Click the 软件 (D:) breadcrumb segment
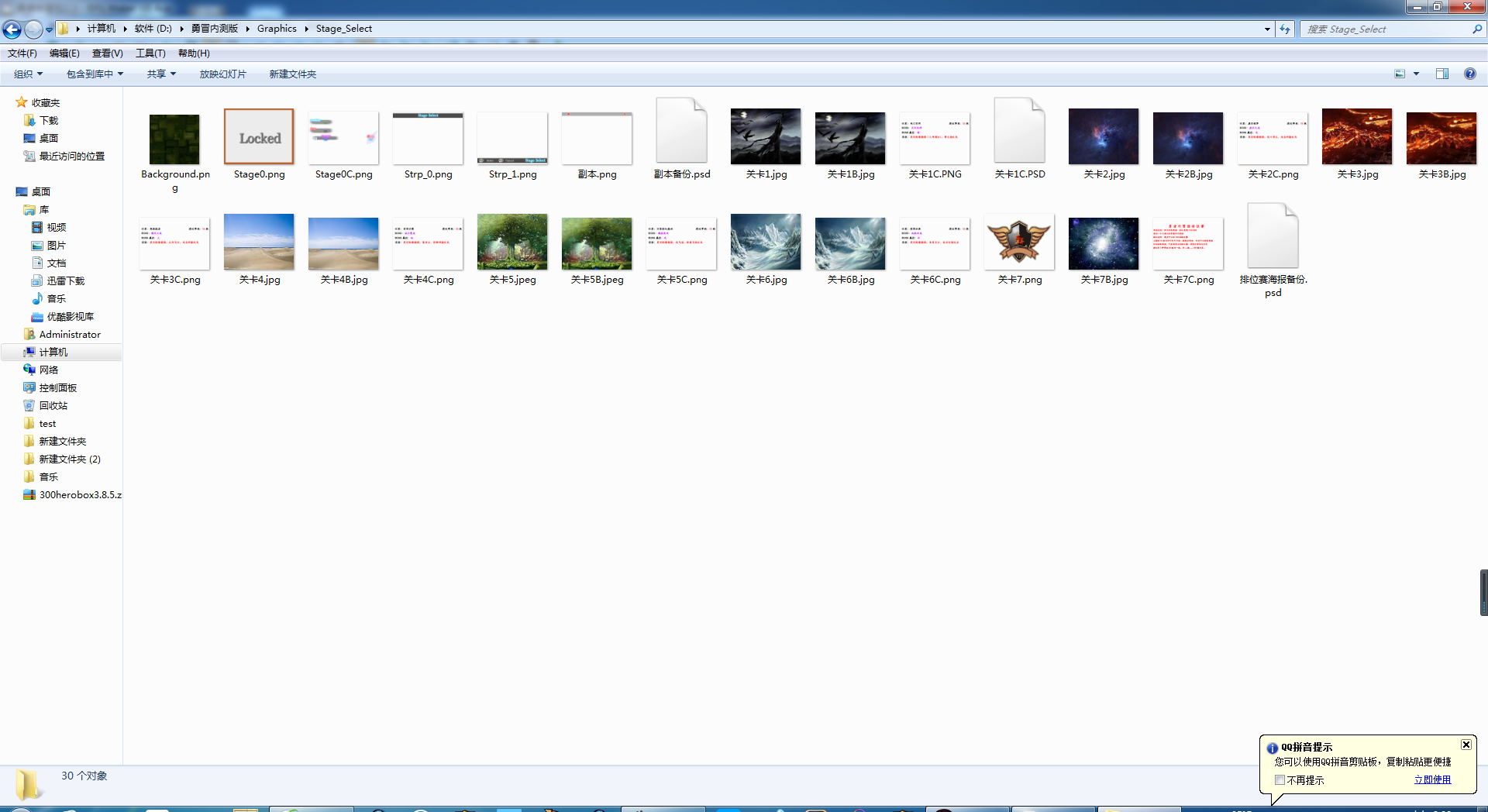The width and height of the screenshot is (1488, 812). [153, 29]
